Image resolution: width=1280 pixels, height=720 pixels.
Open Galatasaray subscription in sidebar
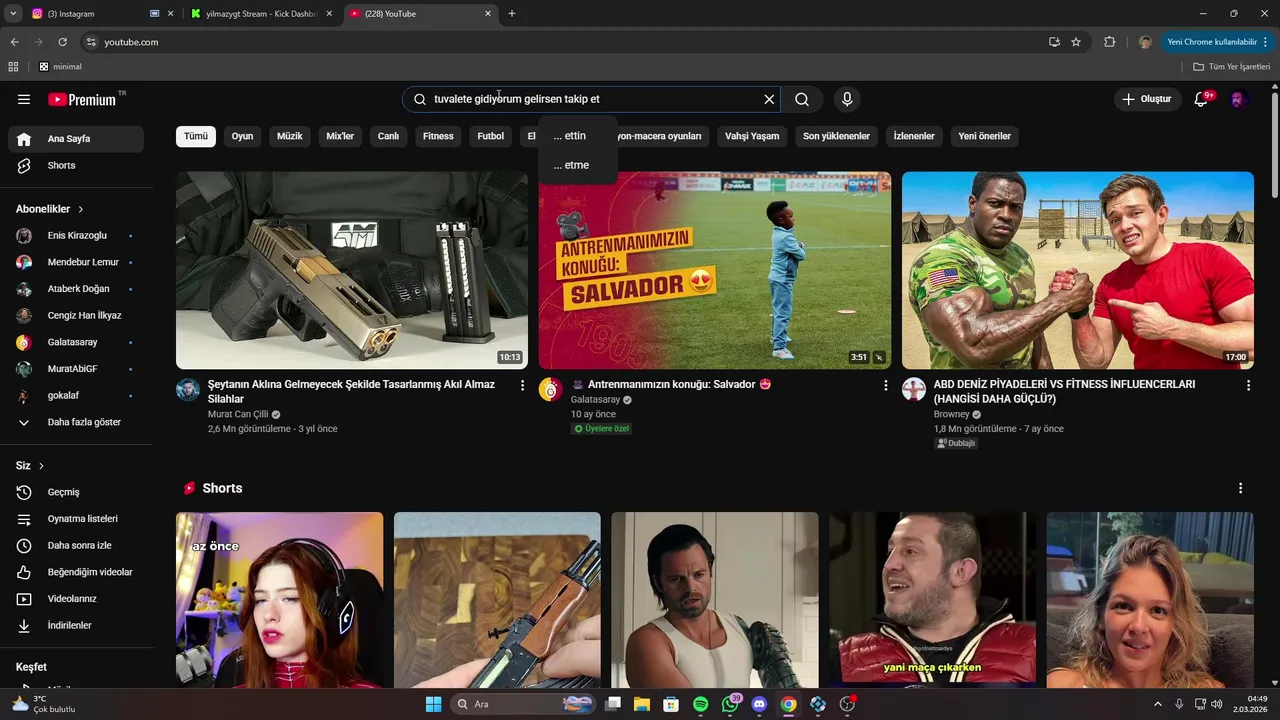(x=76, y=342)
